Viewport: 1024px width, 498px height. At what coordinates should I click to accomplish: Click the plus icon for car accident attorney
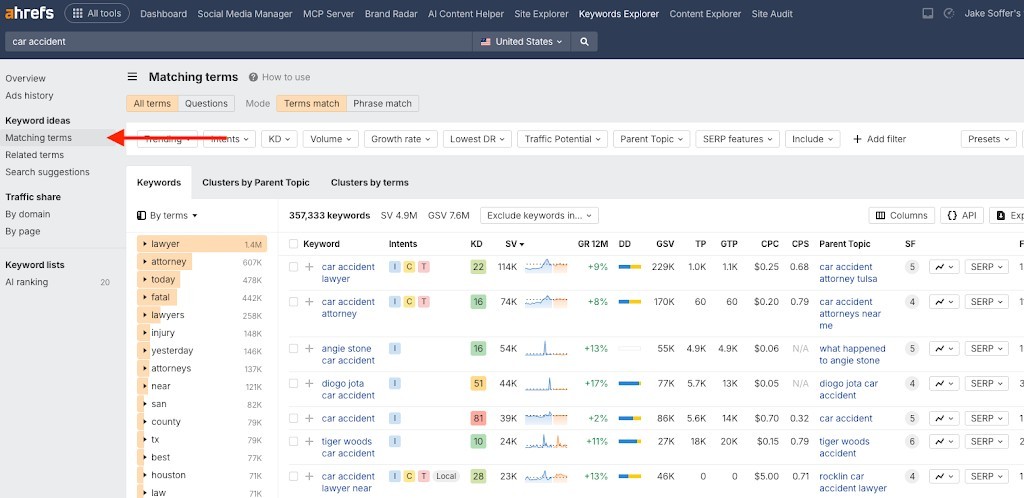coord(310,302)
